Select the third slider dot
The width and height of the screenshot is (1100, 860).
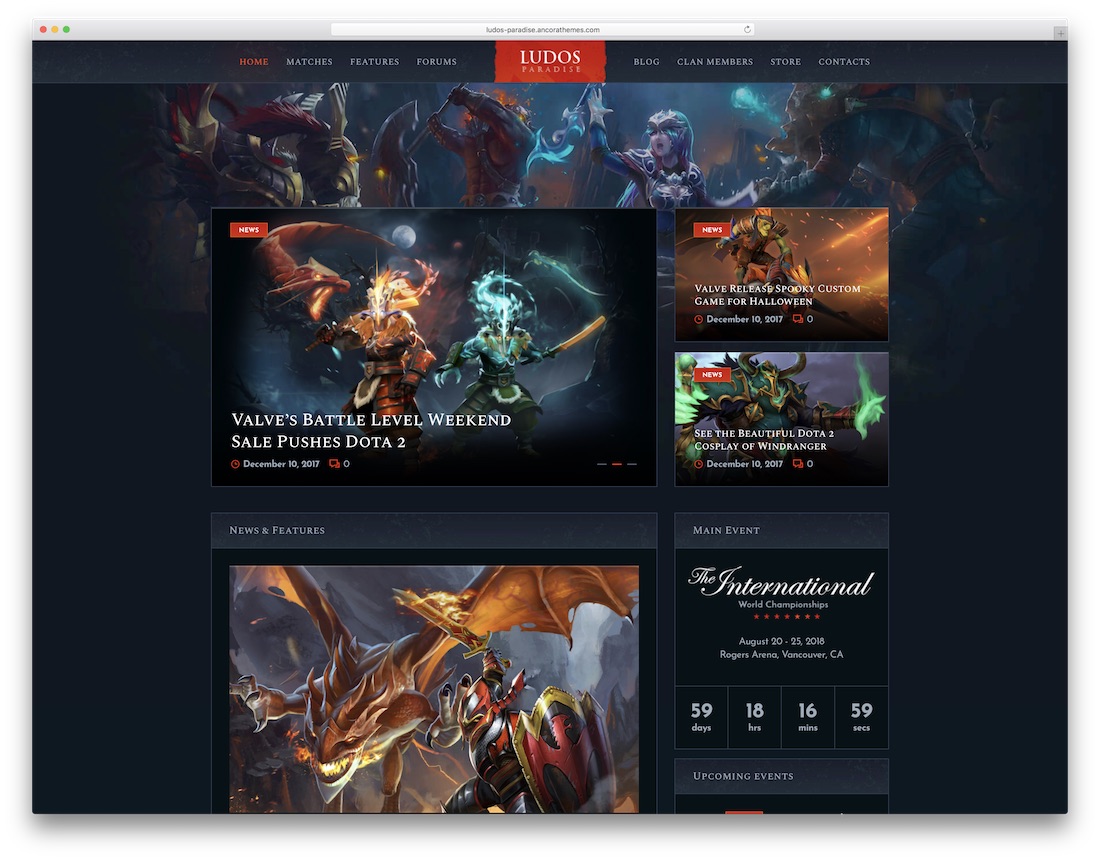pos(632,464)
